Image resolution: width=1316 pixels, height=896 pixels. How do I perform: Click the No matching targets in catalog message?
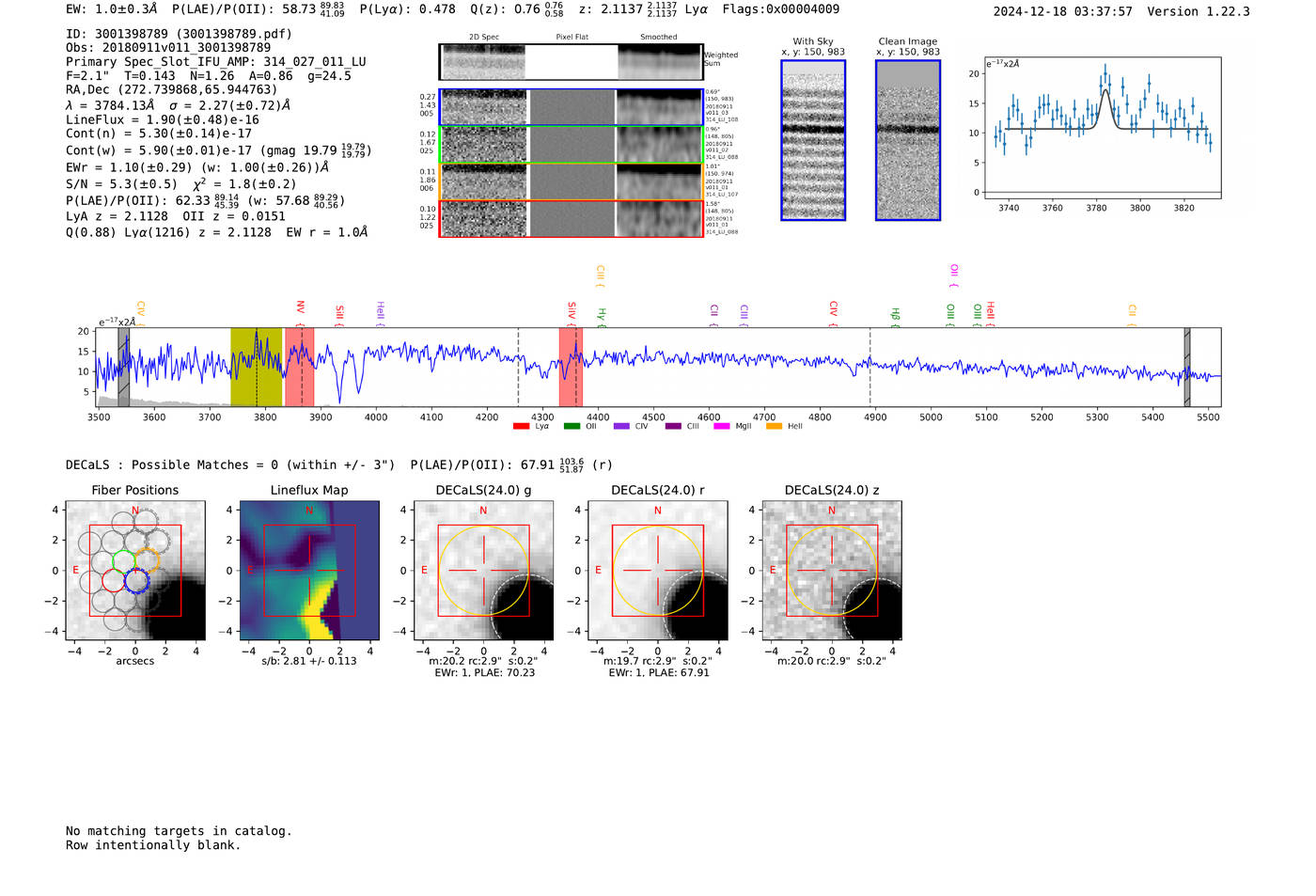point(179,831)
